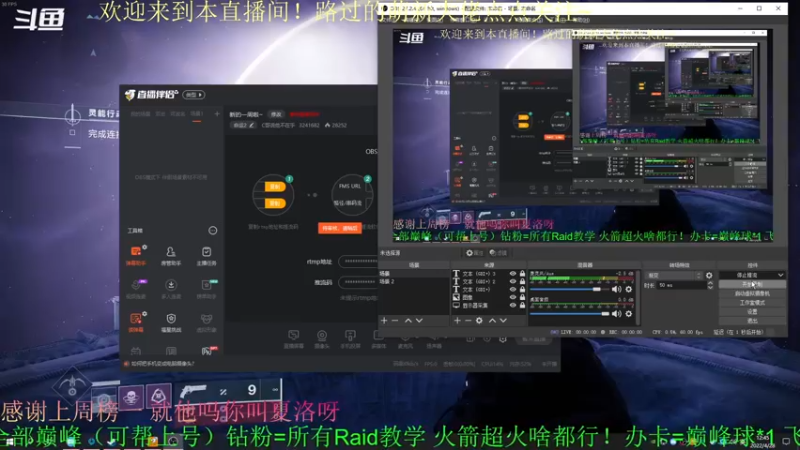This screenshot has height=450, width=800.
Task: Click the 滤镜 filters button above the docks
Action: 498,253
